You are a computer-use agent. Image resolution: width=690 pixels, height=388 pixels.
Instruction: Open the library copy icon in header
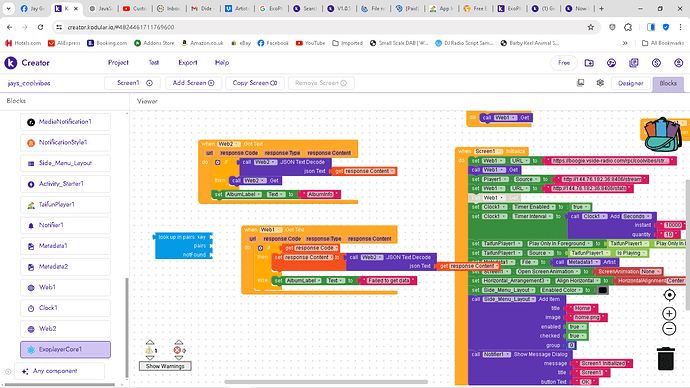pos(634,63)
